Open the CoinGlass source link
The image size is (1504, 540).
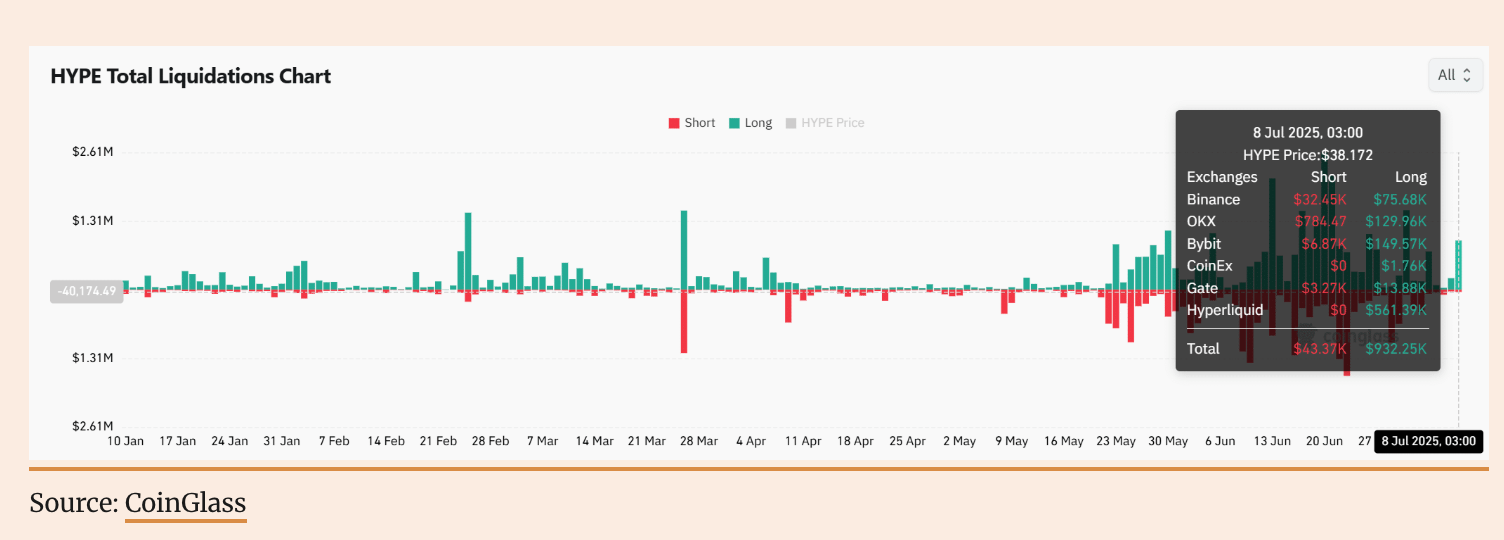pyautogui.click(x=185, y=503)
